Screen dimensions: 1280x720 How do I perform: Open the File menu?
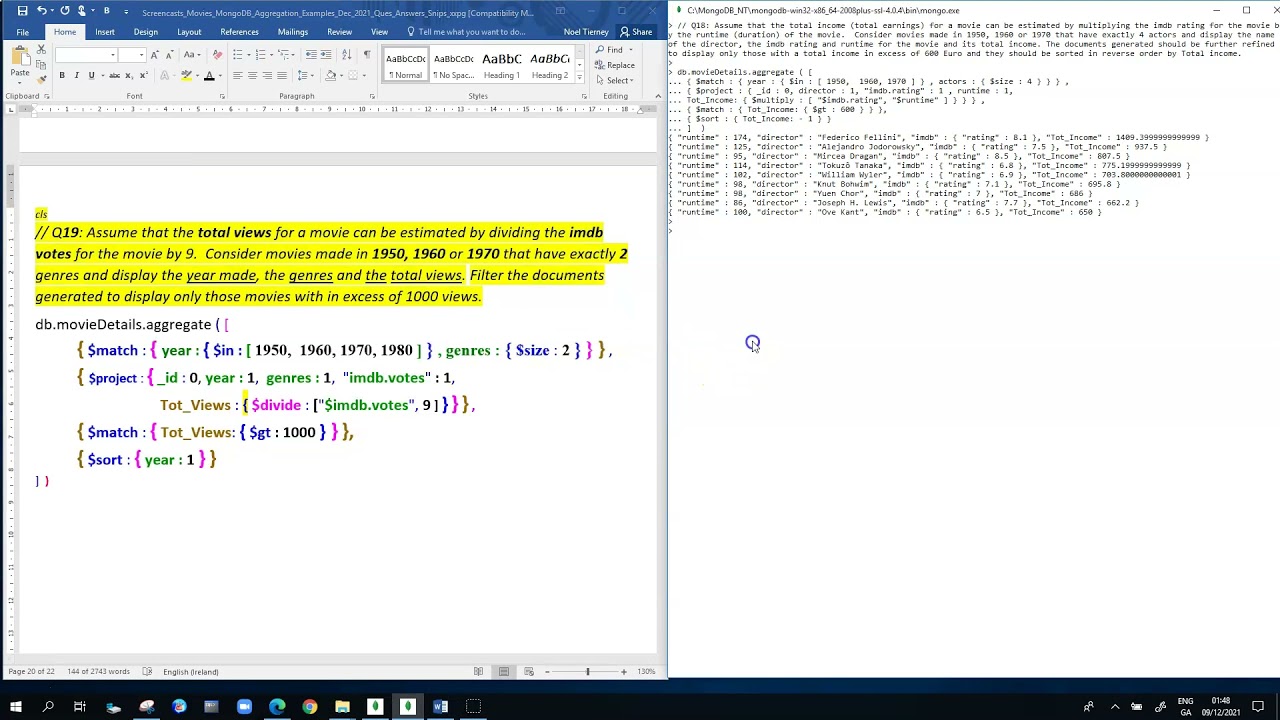pos(22,32)
